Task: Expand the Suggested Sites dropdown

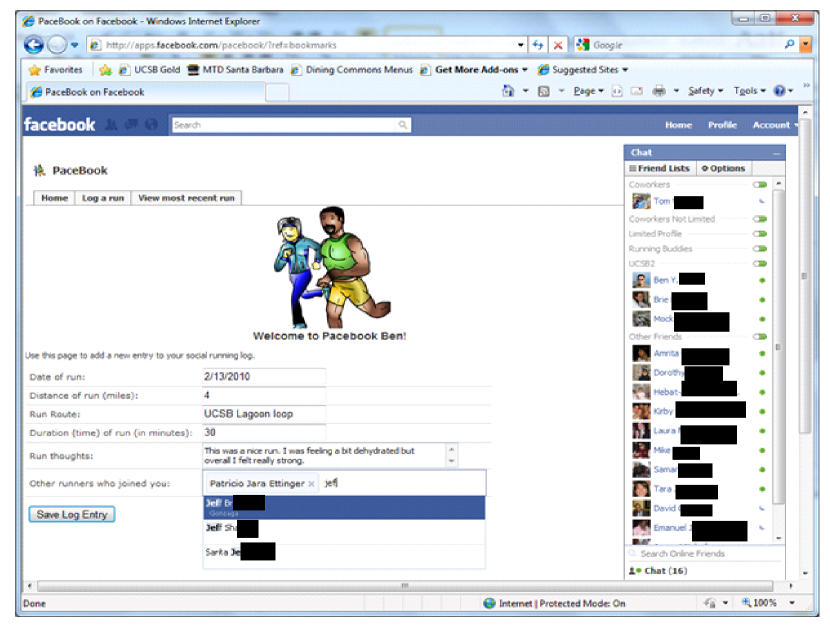Action: pos(625,70)
